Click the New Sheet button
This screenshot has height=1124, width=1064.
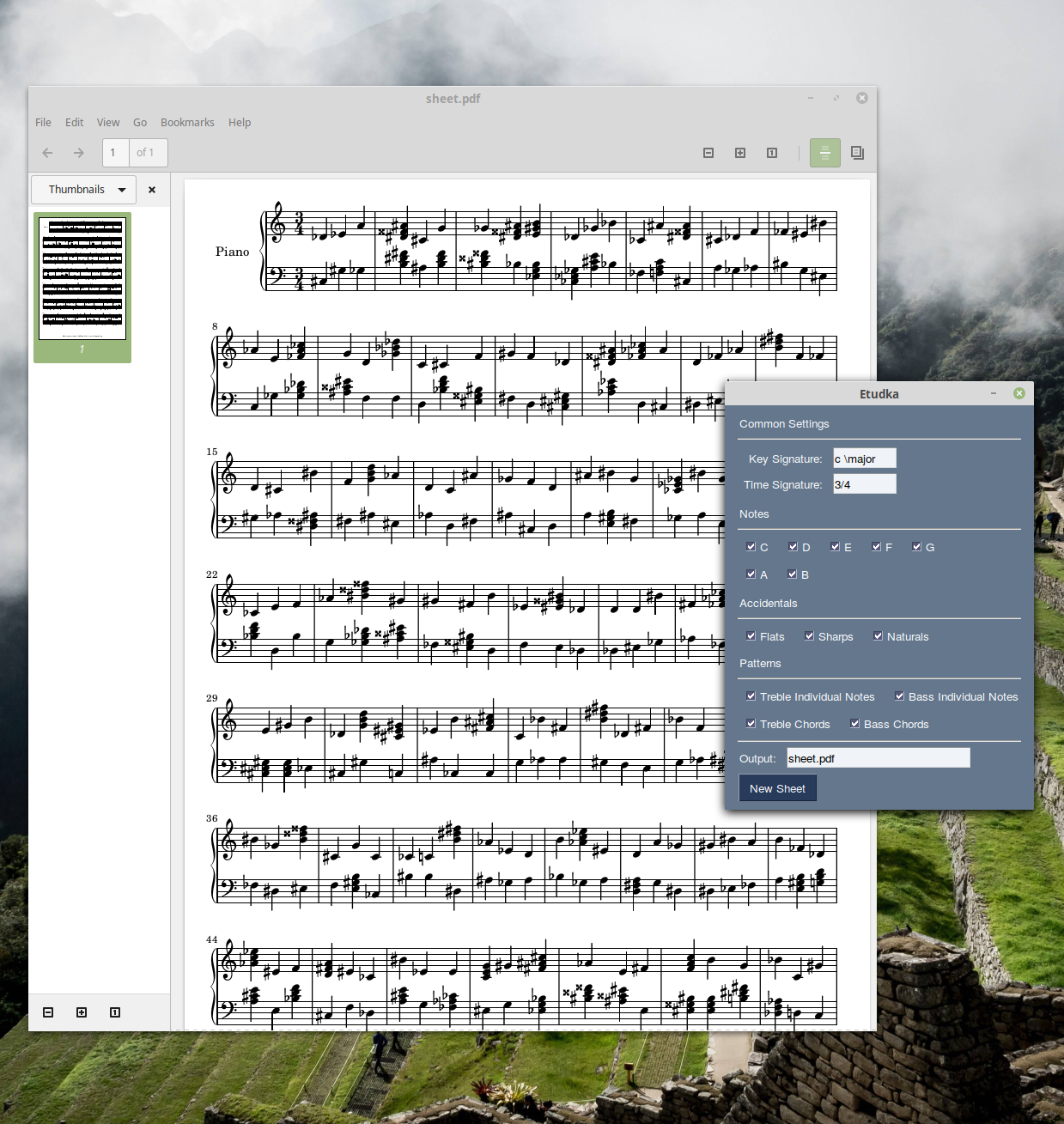coord(777,788)
